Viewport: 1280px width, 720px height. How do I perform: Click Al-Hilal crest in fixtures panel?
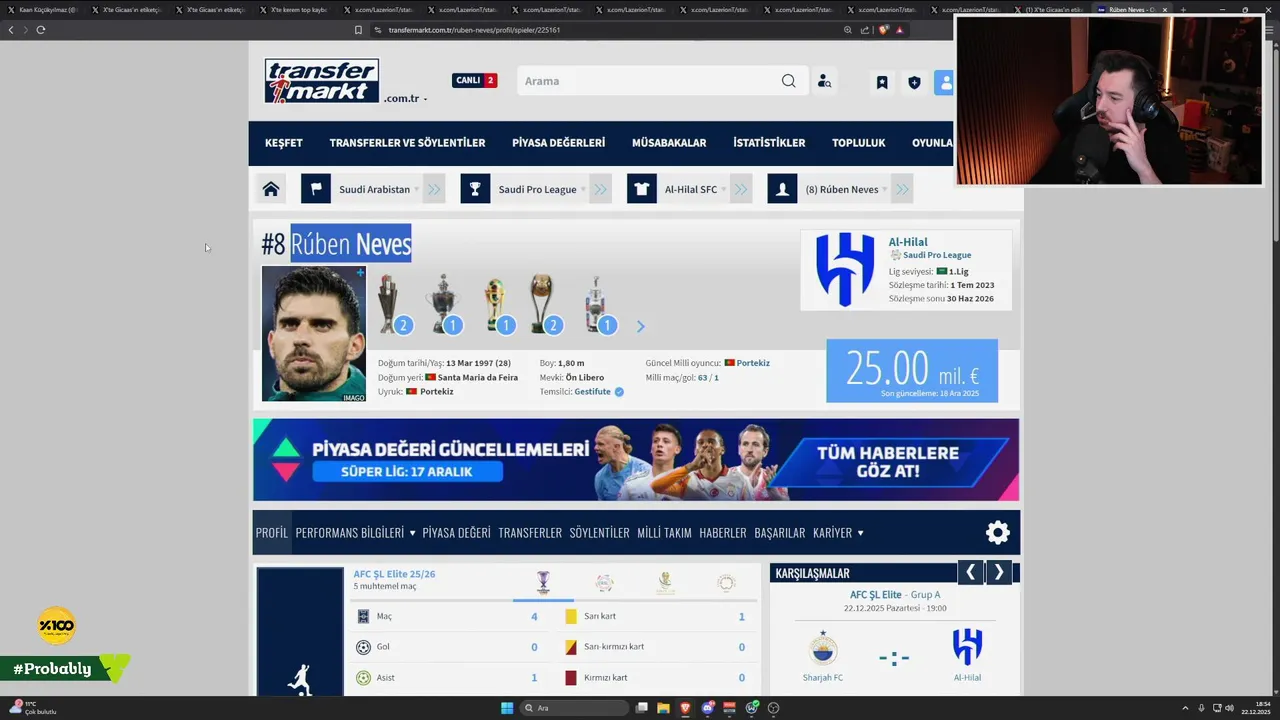[967, 647]
